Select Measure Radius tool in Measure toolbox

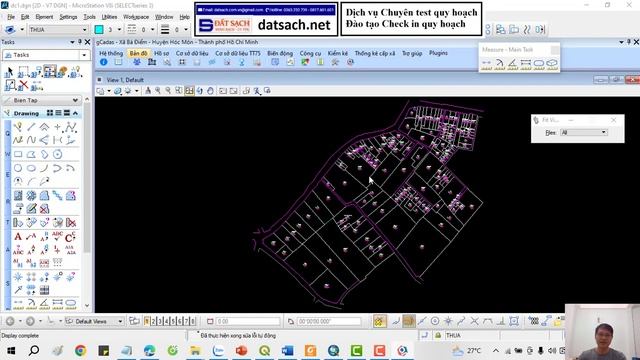click(x=500, y=63)
